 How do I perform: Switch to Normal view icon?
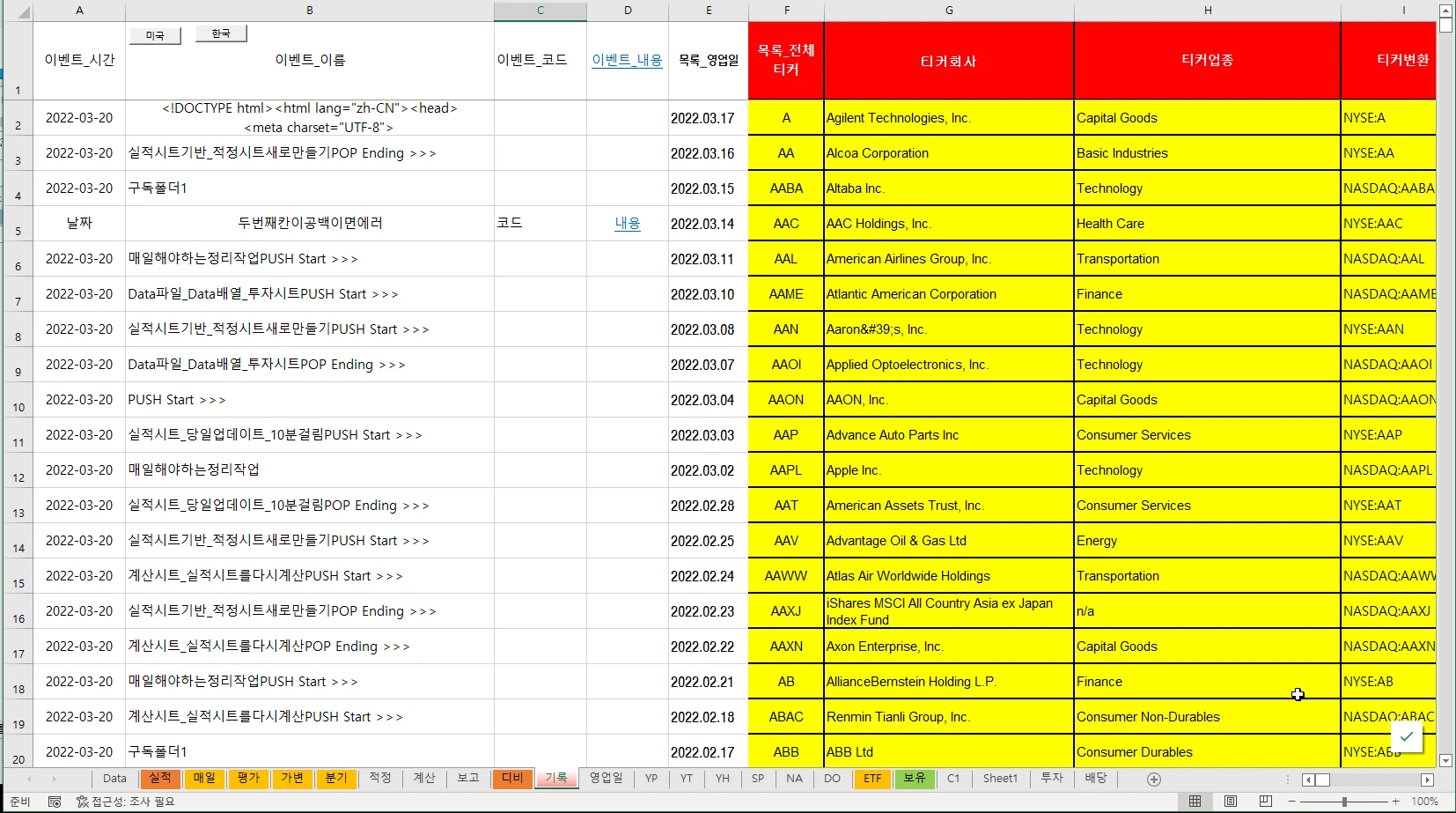coord(1195,802)
